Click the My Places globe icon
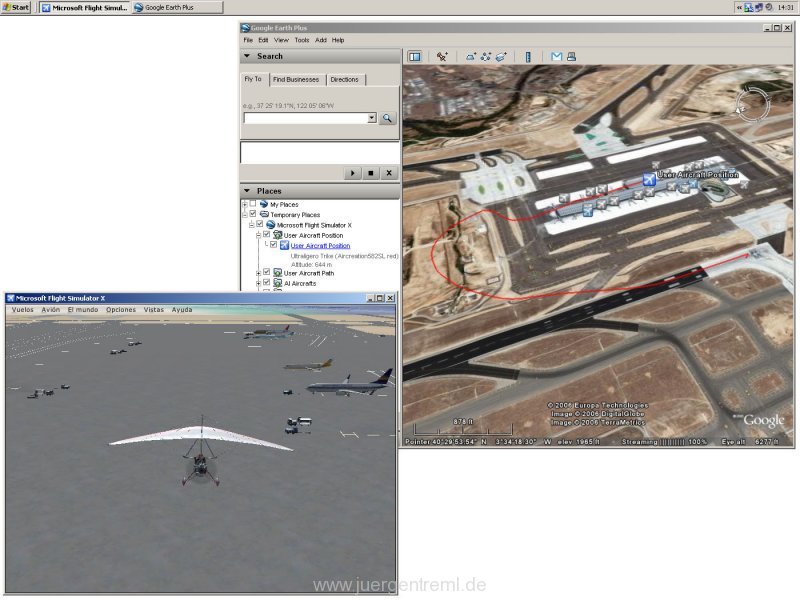Viewport: 800px width, 600px height. click(264, 204)
